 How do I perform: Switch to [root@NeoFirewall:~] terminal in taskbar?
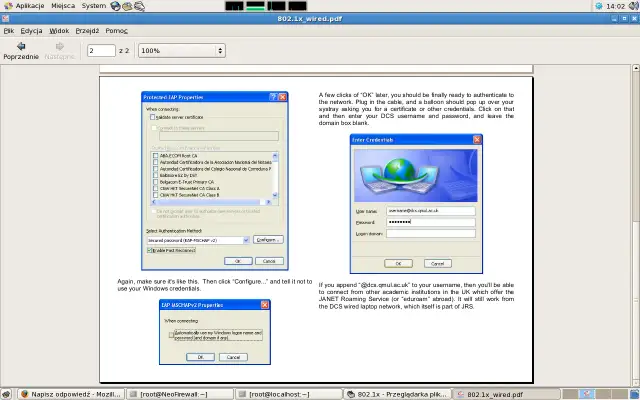180,394
